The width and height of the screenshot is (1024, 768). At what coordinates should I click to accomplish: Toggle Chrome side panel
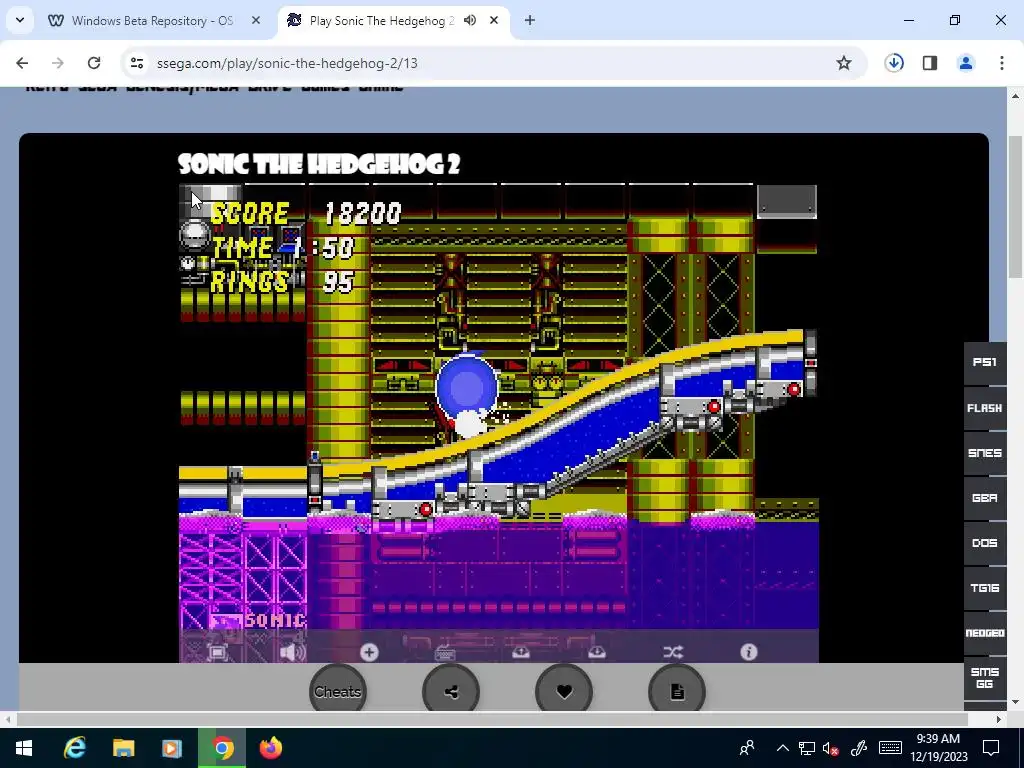tap(930, 63)
